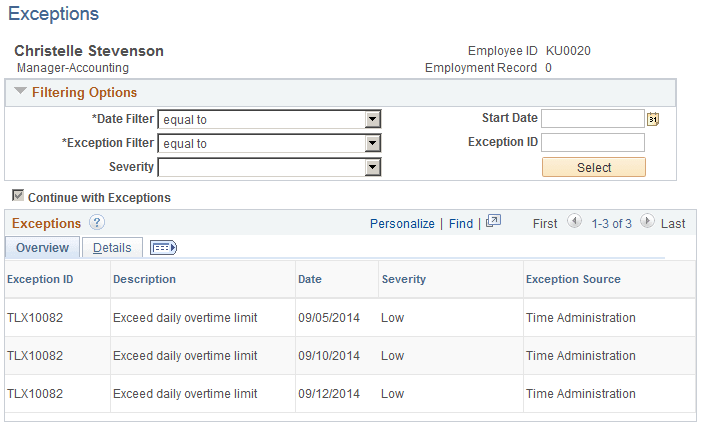Screen dimensions: 708x433
Task: Open the Start Date calendar picker
Action: [x=653, y=119]
